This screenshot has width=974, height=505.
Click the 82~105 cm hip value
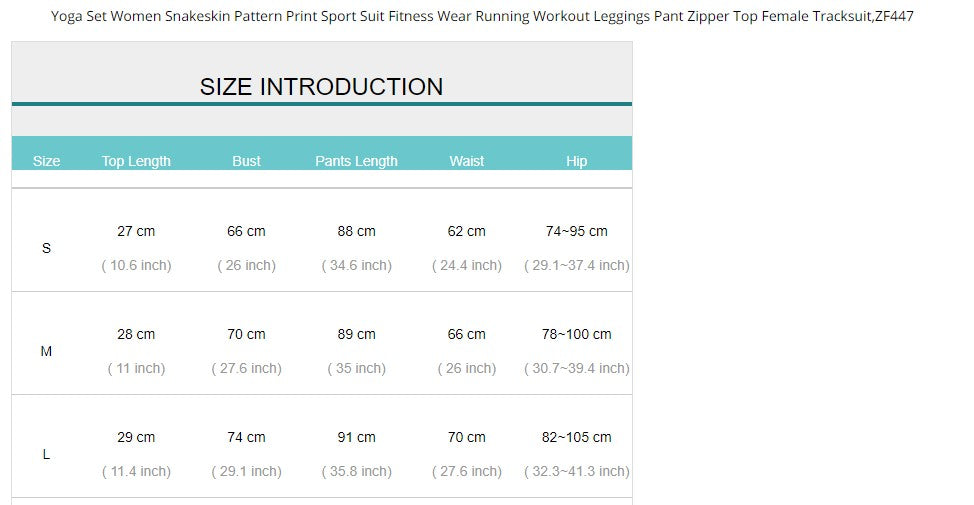576,437
